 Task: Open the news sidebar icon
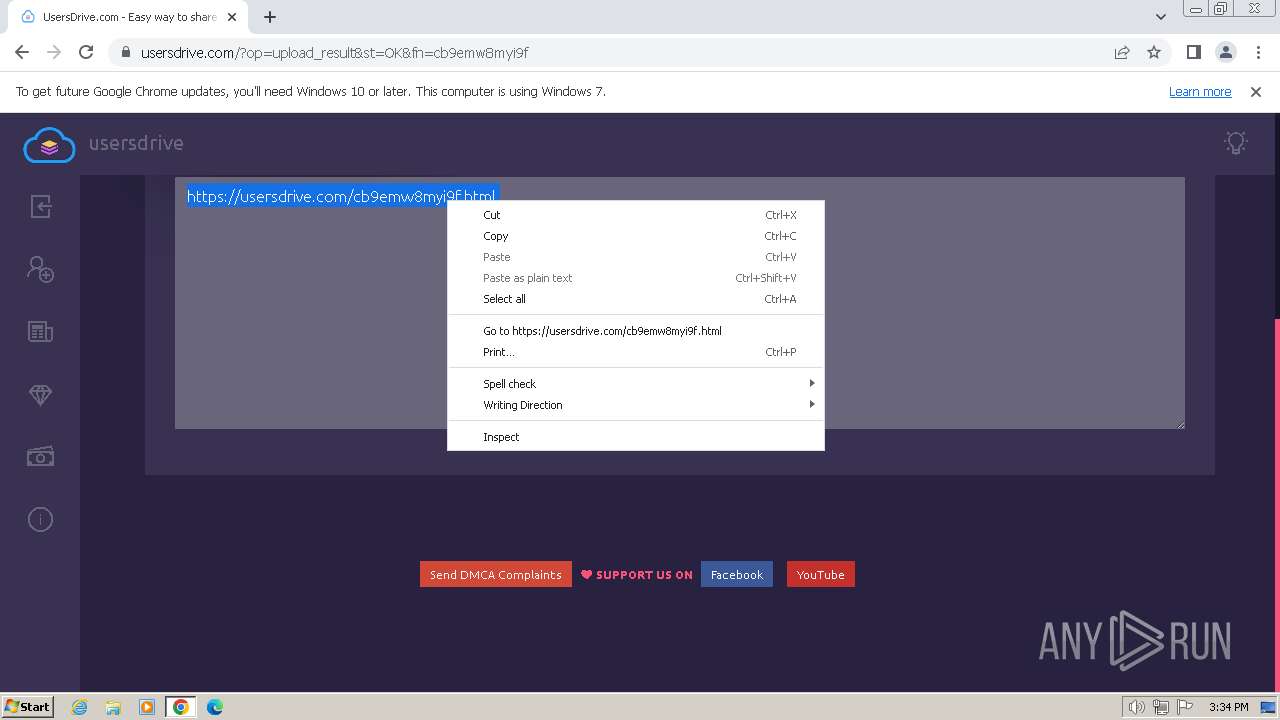40,332
